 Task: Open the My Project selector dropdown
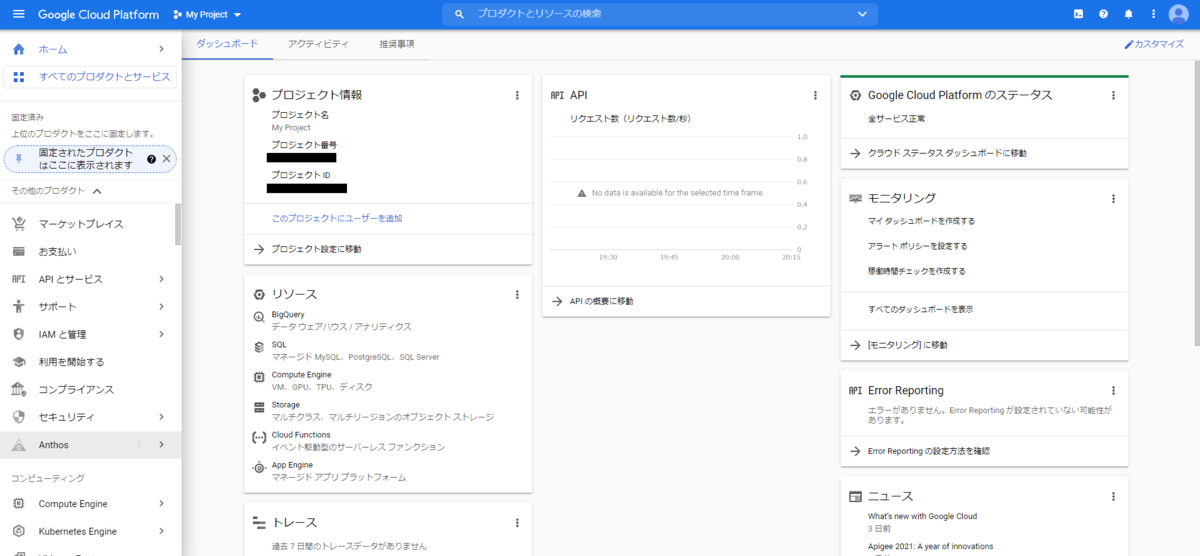click(x=207, y=15)
